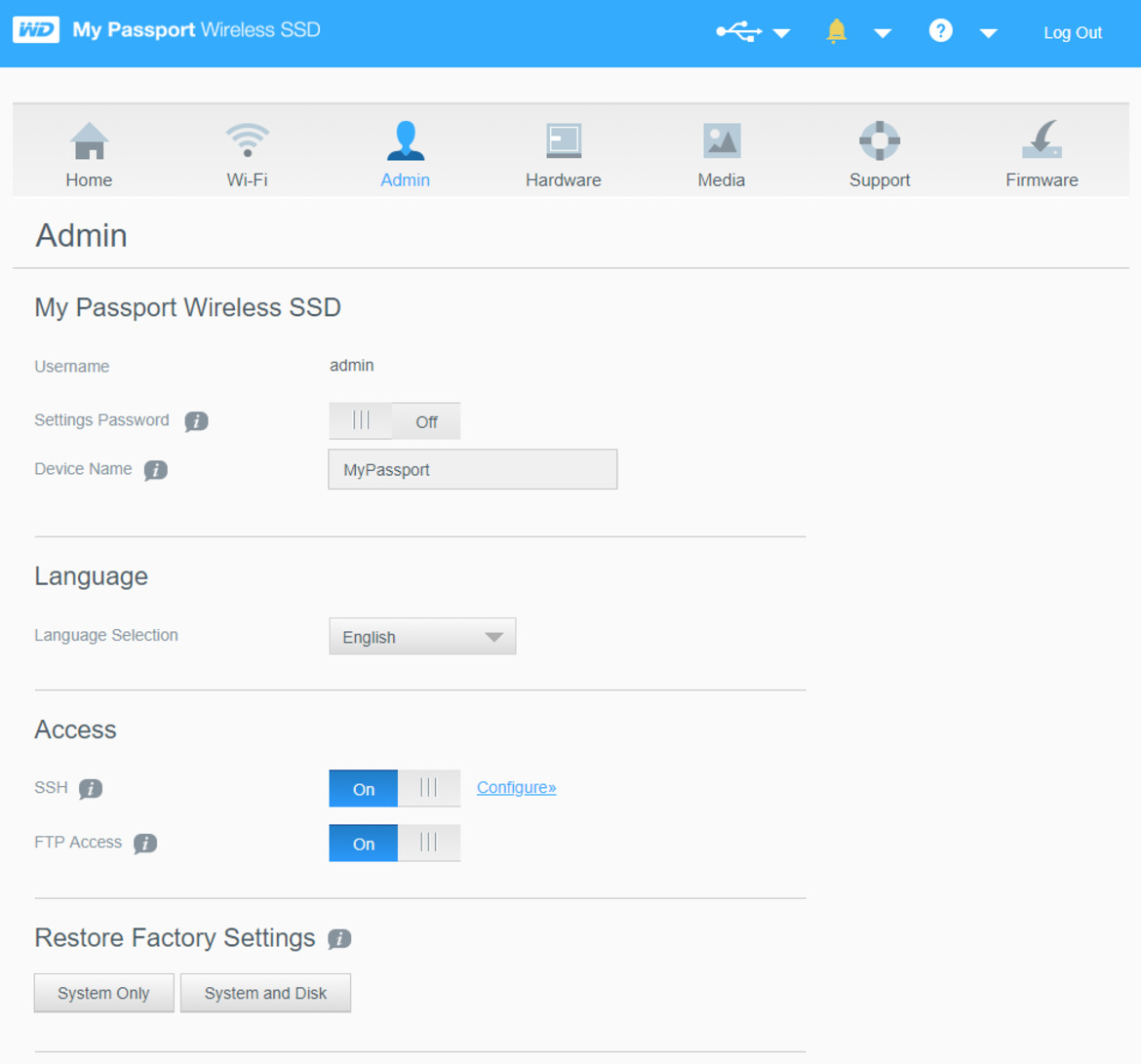The width and height of the screenshot is (1141, 1064).
Task: Expand the notifications dropdown arrow
Action: 883,33
